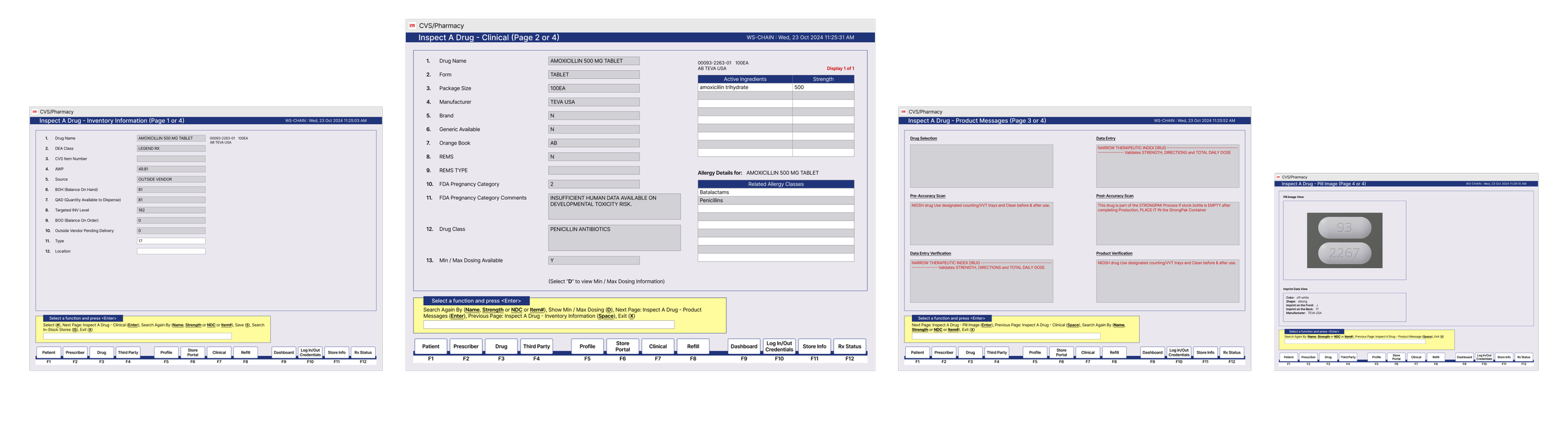Click the Orange Book field showing AB

594,143
